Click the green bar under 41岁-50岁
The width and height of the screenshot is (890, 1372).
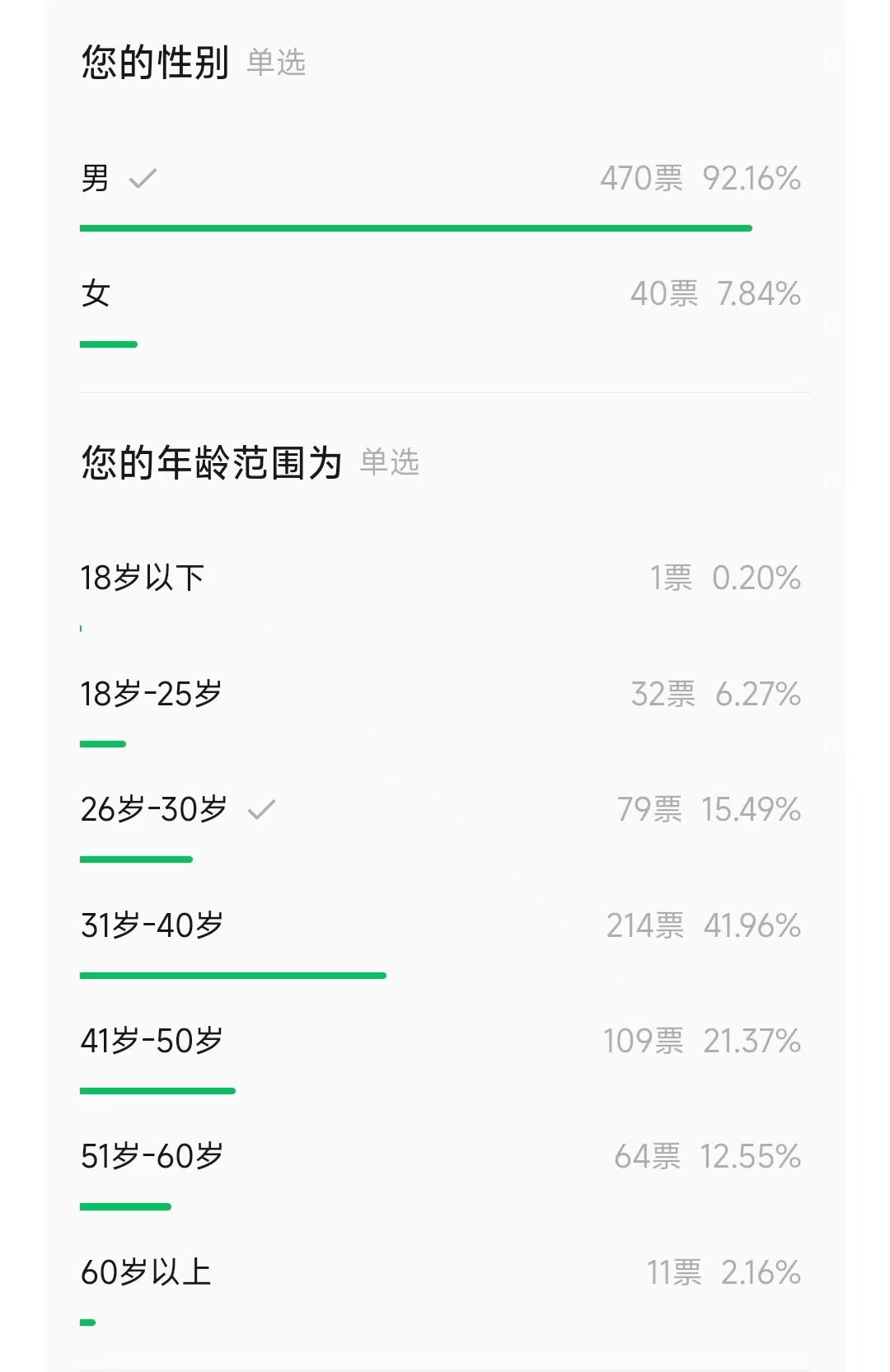(x=157, y=1091)
